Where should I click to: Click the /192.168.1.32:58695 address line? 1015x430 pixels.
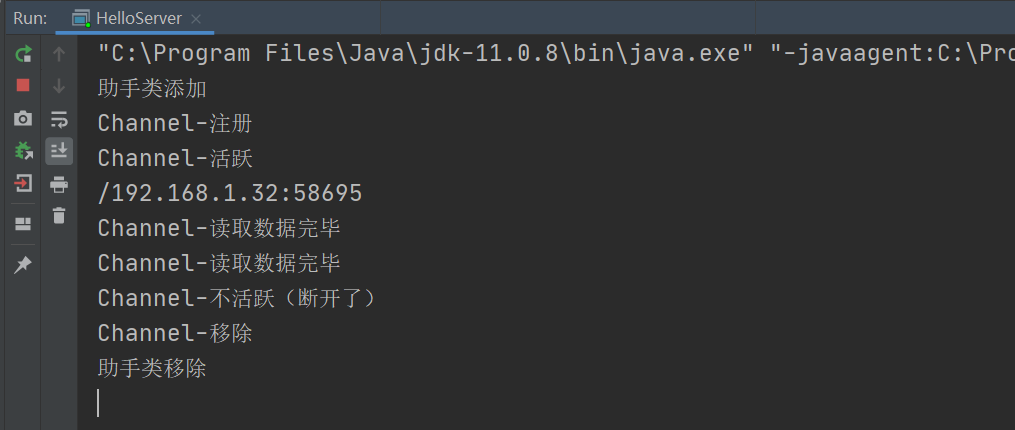pyautogui.click(x=230, y=193)
